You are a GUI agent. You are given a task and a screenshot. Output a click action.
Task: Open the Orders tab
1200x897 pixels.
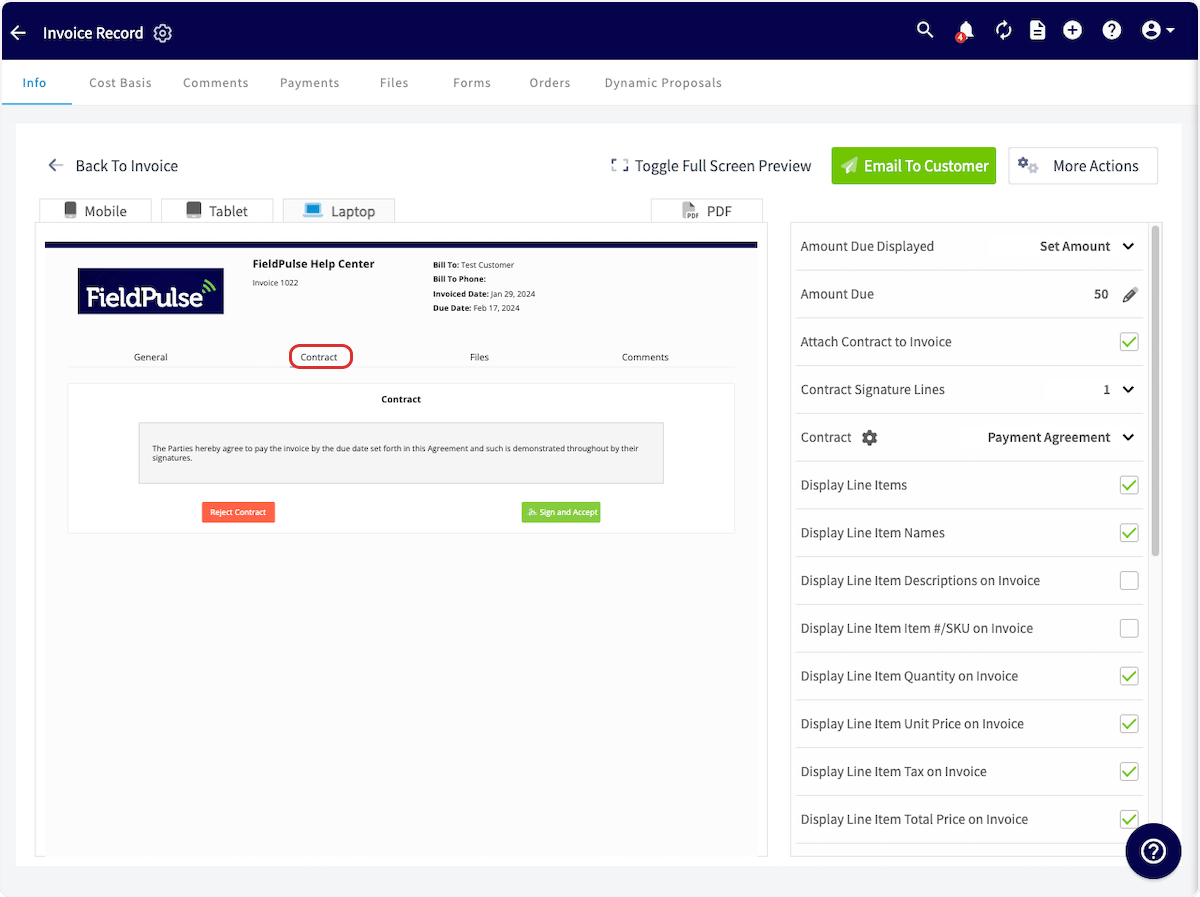click(550, 83)
